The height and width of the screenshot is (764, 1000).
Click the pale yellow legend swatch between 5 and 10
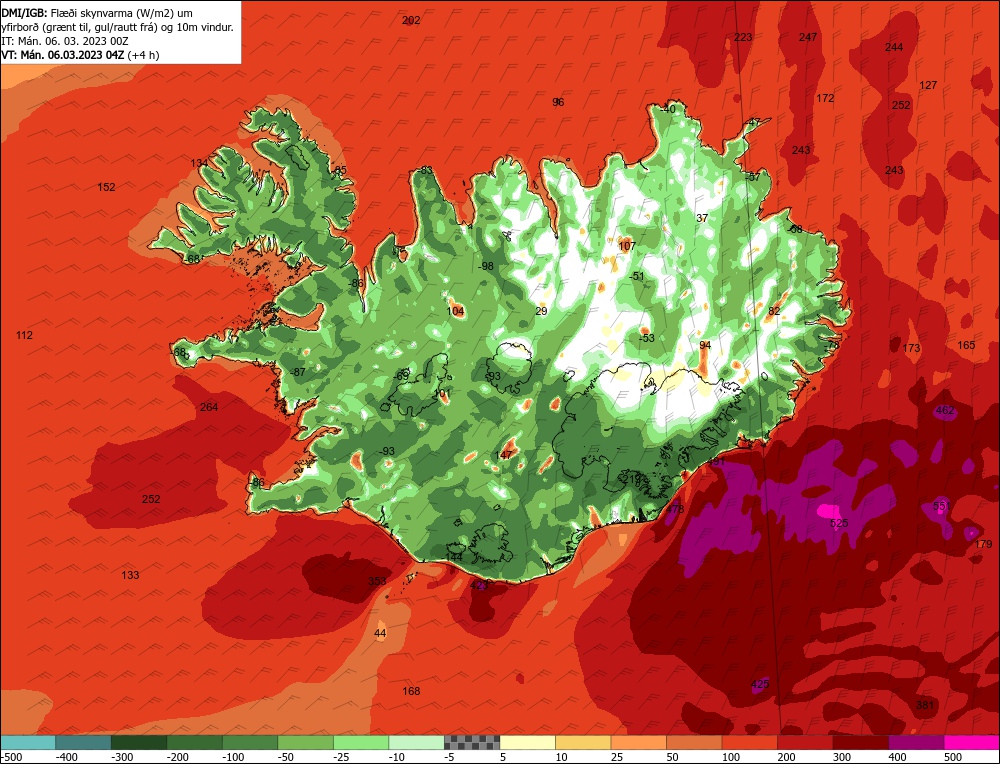coord(527,743)
